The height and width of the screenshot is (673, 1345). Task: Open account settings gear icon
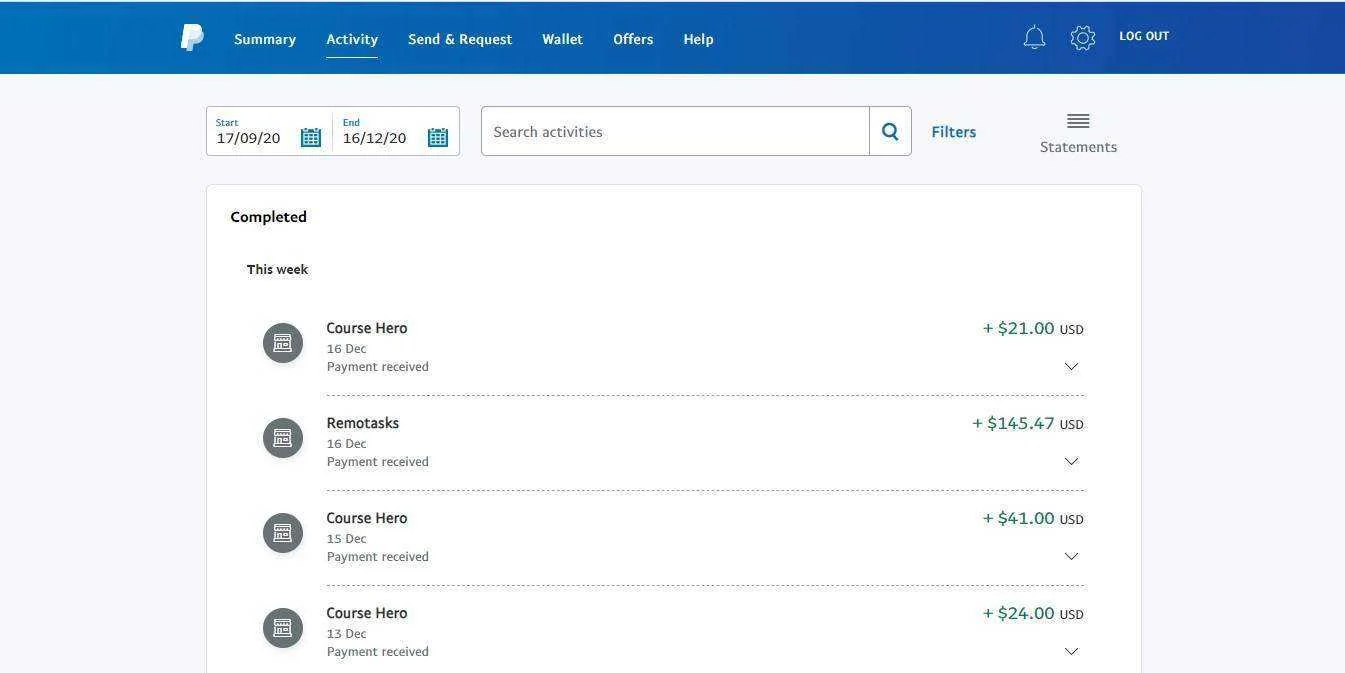[1082, 38]
